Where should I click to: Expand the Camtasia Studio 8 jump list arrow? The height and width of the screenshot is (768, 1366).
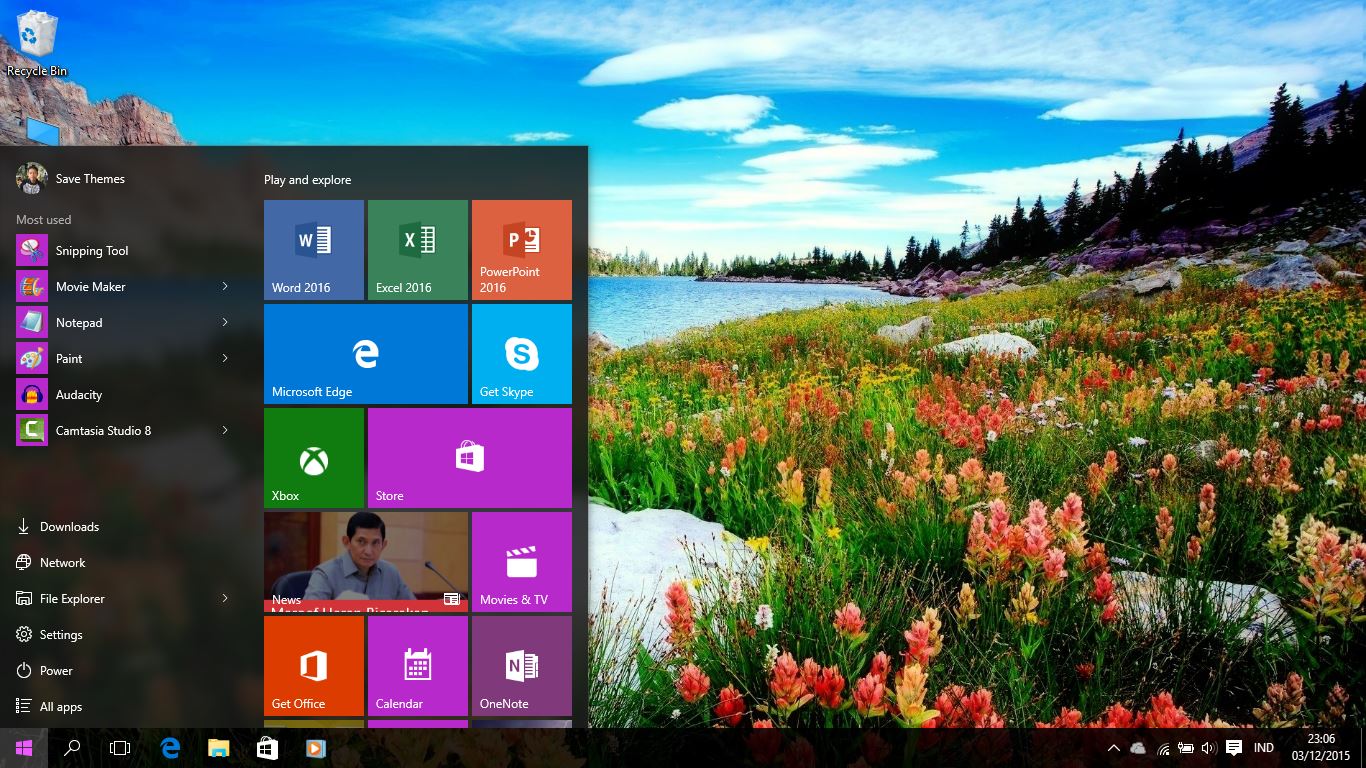225,431
